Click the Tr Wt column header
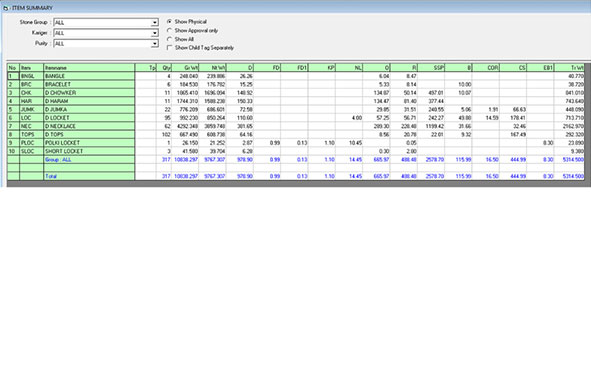This screenshot has width=591, height=369. pyautogui.click(x=569, y=68)
